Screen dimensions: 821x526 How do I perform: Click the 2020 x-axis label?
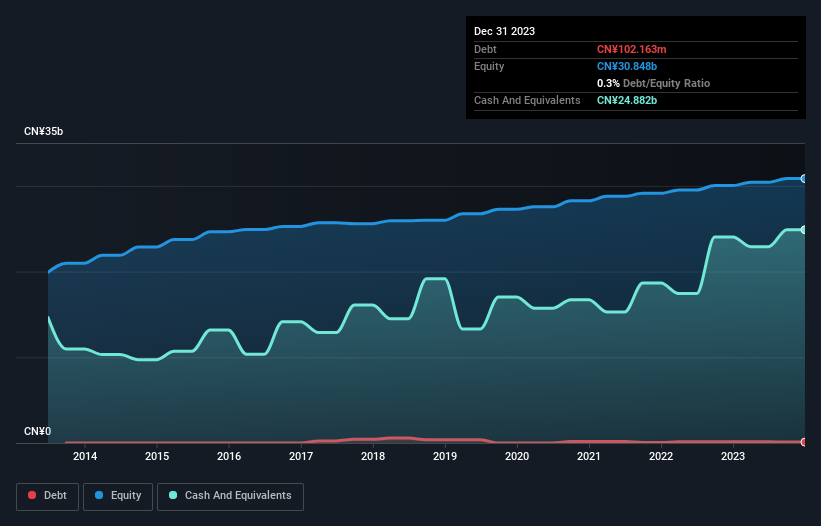pyautogui.click(x=517, y=456)
